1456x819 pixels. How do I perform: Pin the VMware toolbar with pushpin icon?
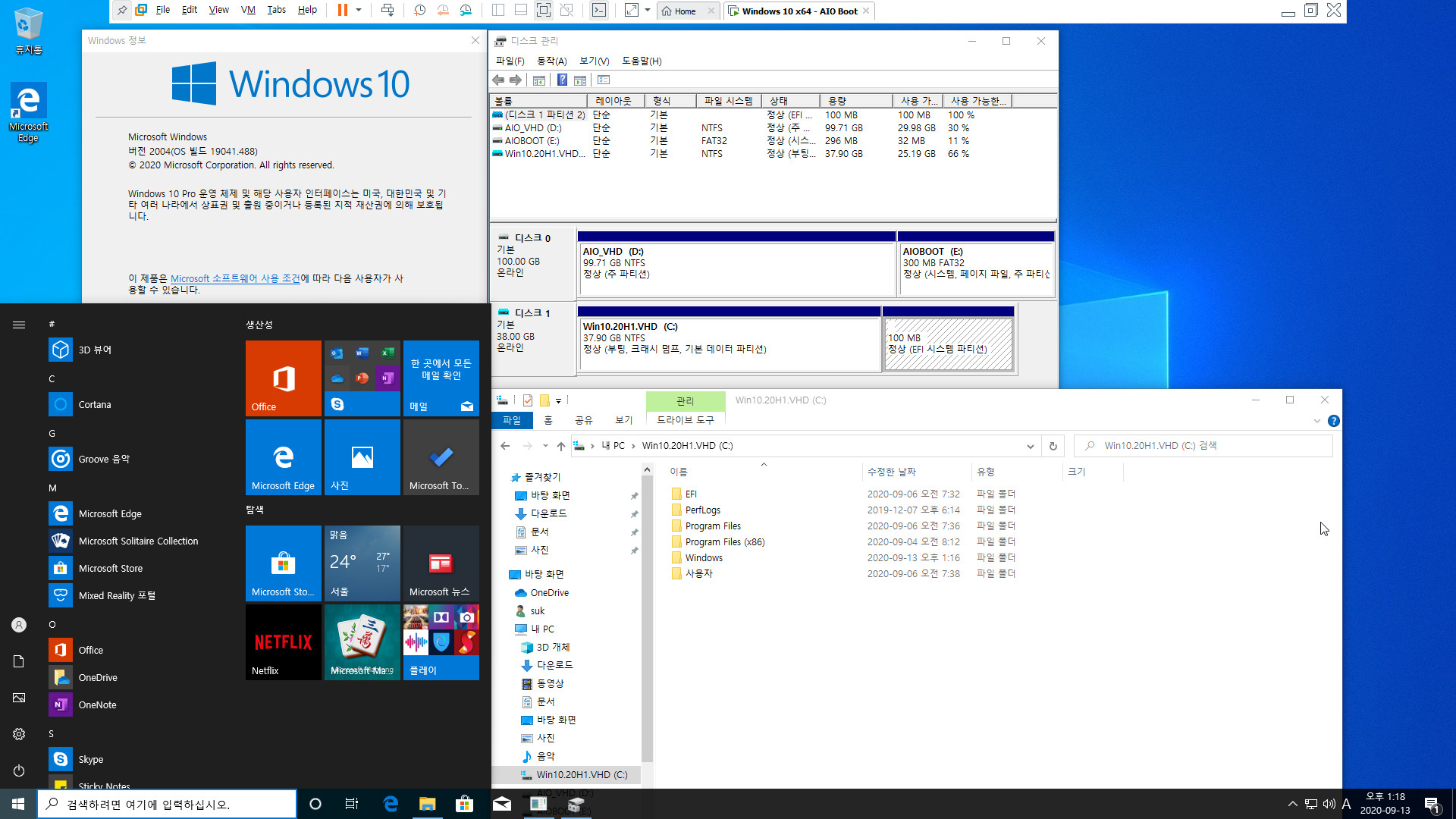click(x=122, y=10)
